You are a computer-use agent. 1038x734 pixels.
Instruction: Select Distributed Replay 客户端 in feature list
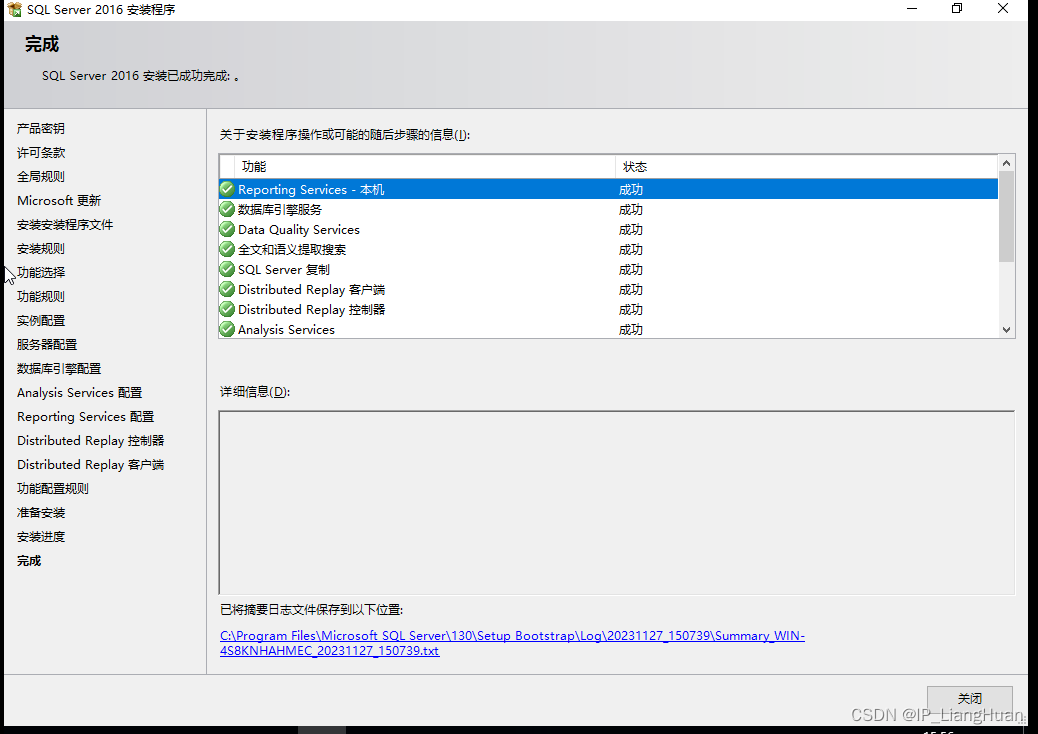608,289
